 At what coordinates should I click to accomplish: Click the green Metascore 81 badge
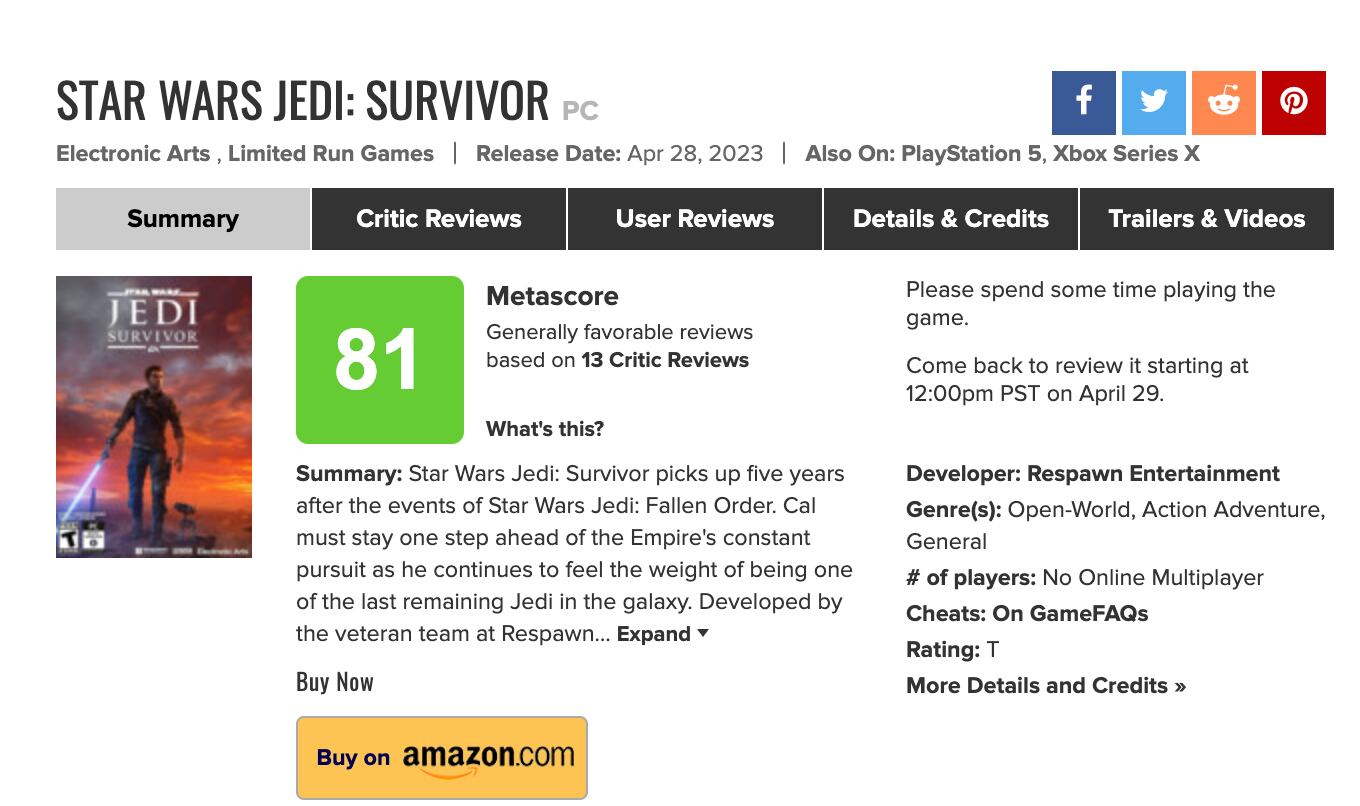(x=380, y=358)
